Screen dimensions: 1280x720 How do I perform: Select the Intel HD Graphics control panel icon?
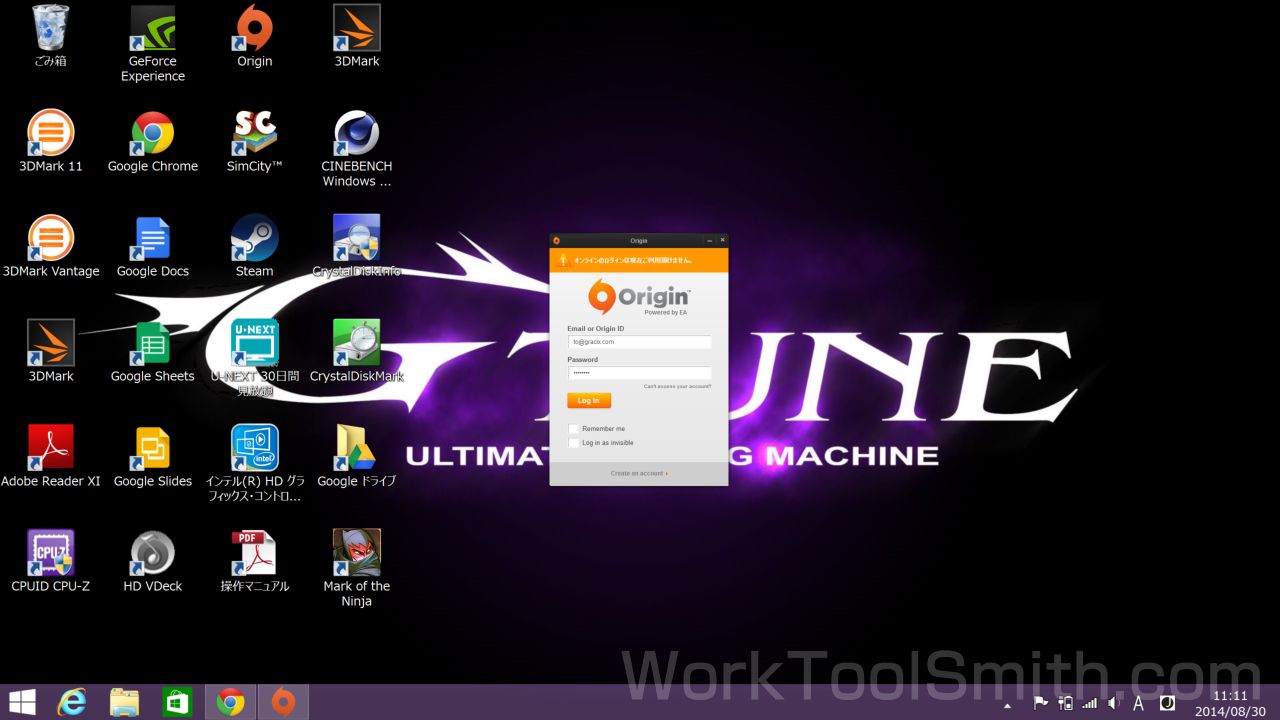point(255,463)
